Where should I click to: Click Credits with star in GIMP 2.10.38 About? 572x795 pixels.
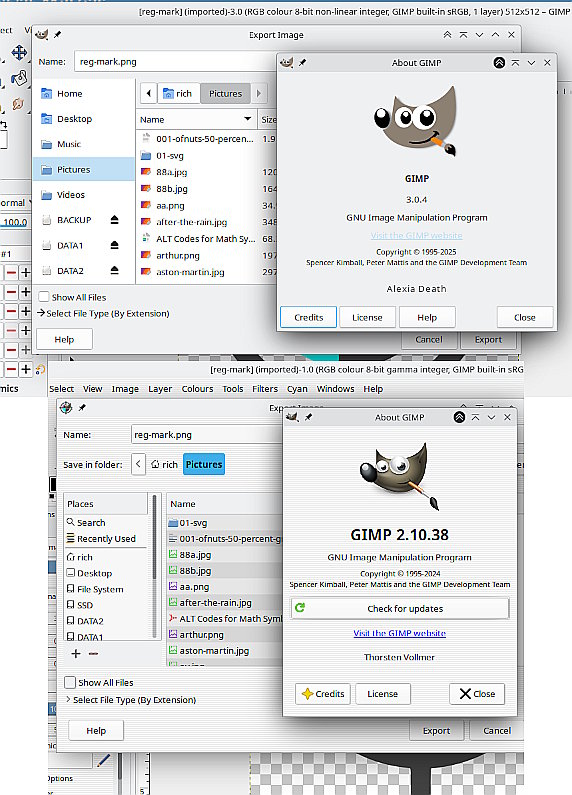click(x=323, y=693)
